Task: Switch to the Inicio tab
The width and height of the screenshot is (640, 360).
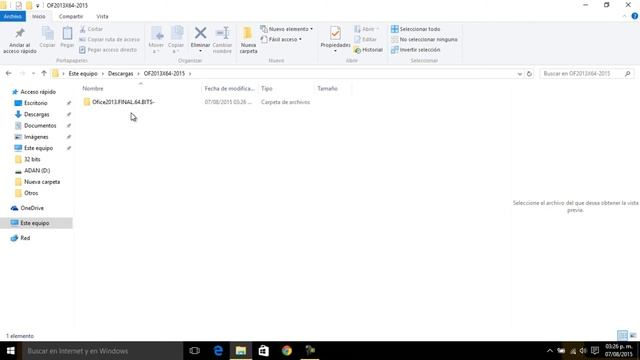Action: [x=39, y=16]
